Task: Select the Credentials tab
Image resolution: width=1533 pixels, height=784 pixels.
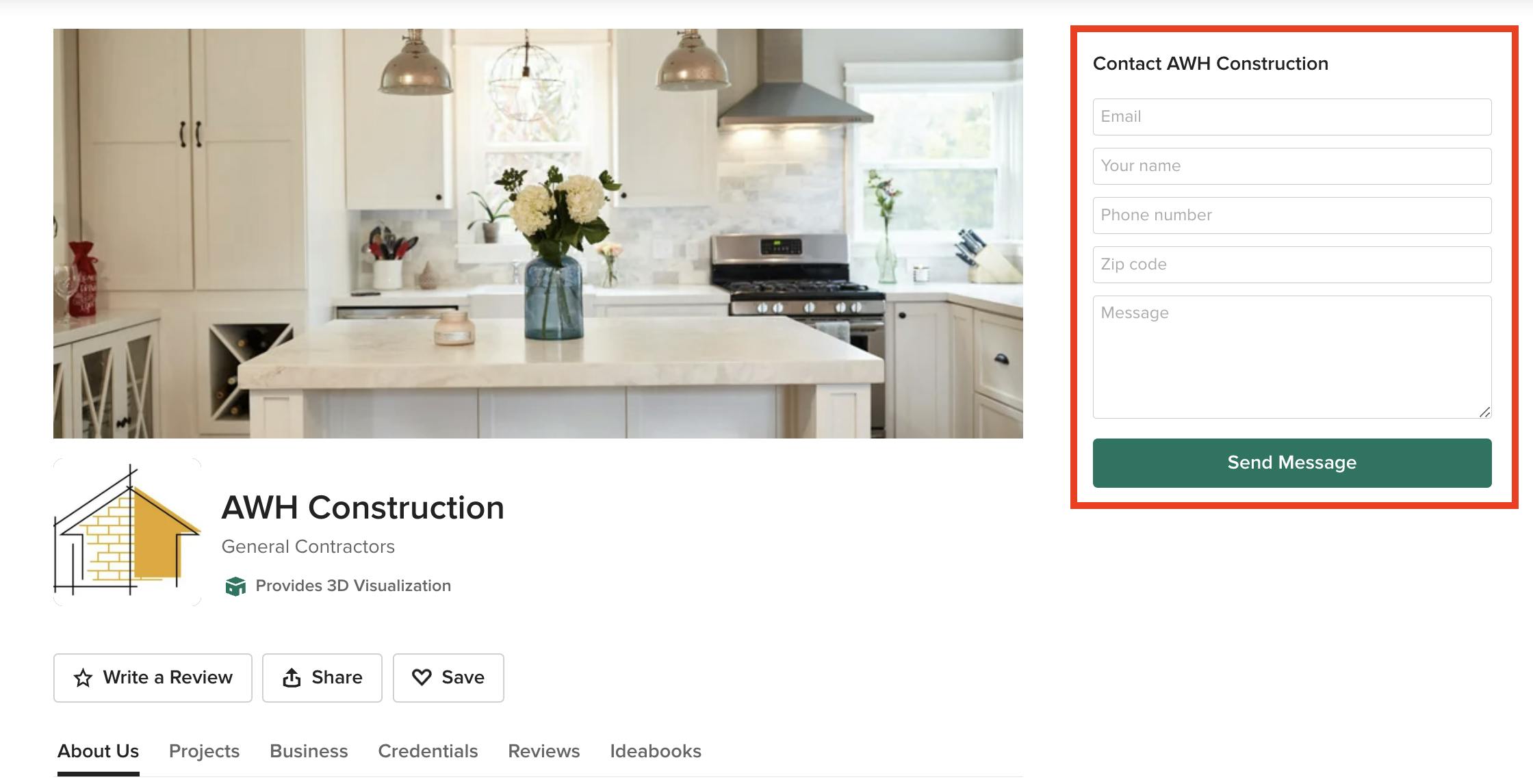Action: (428, 751)
